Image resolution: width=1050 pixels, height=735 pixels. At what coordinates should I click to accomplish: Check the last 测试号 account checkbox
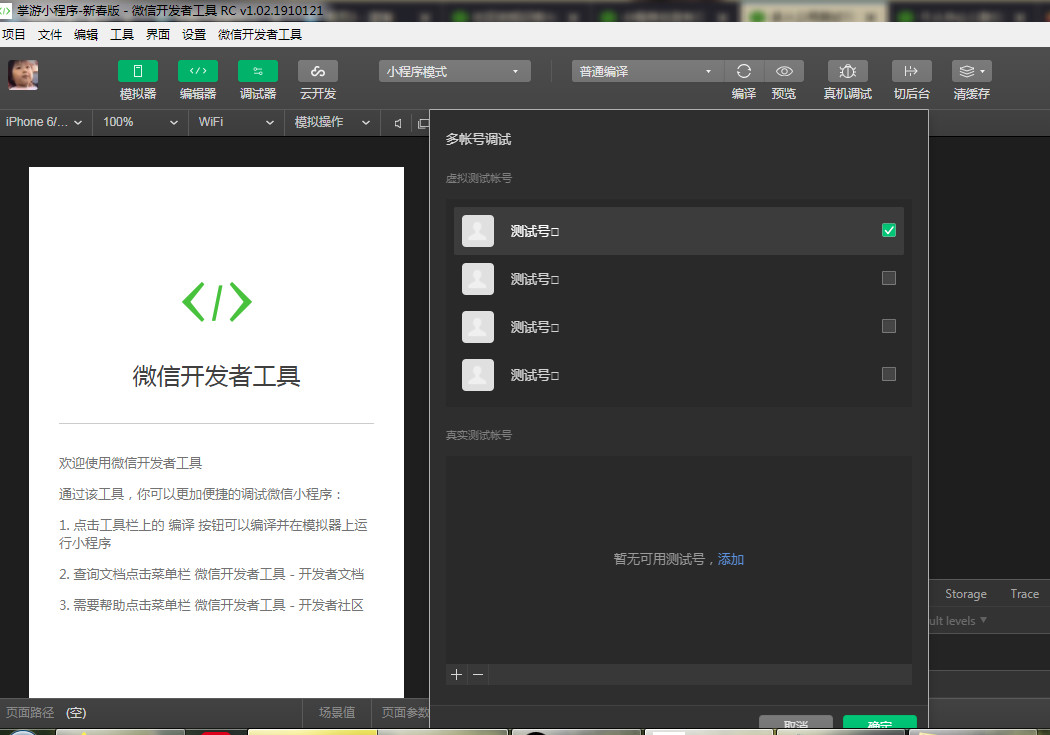click(x=889, y=374)
